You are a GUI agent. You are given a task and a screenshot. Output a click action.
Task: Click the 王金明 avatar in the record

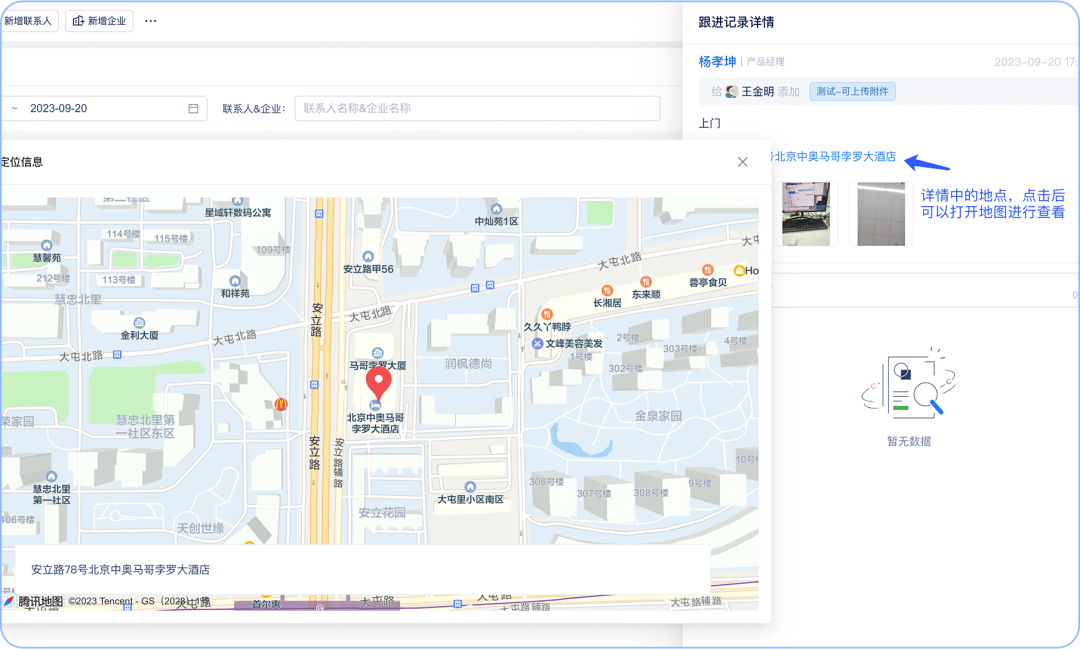click(731, 91)
